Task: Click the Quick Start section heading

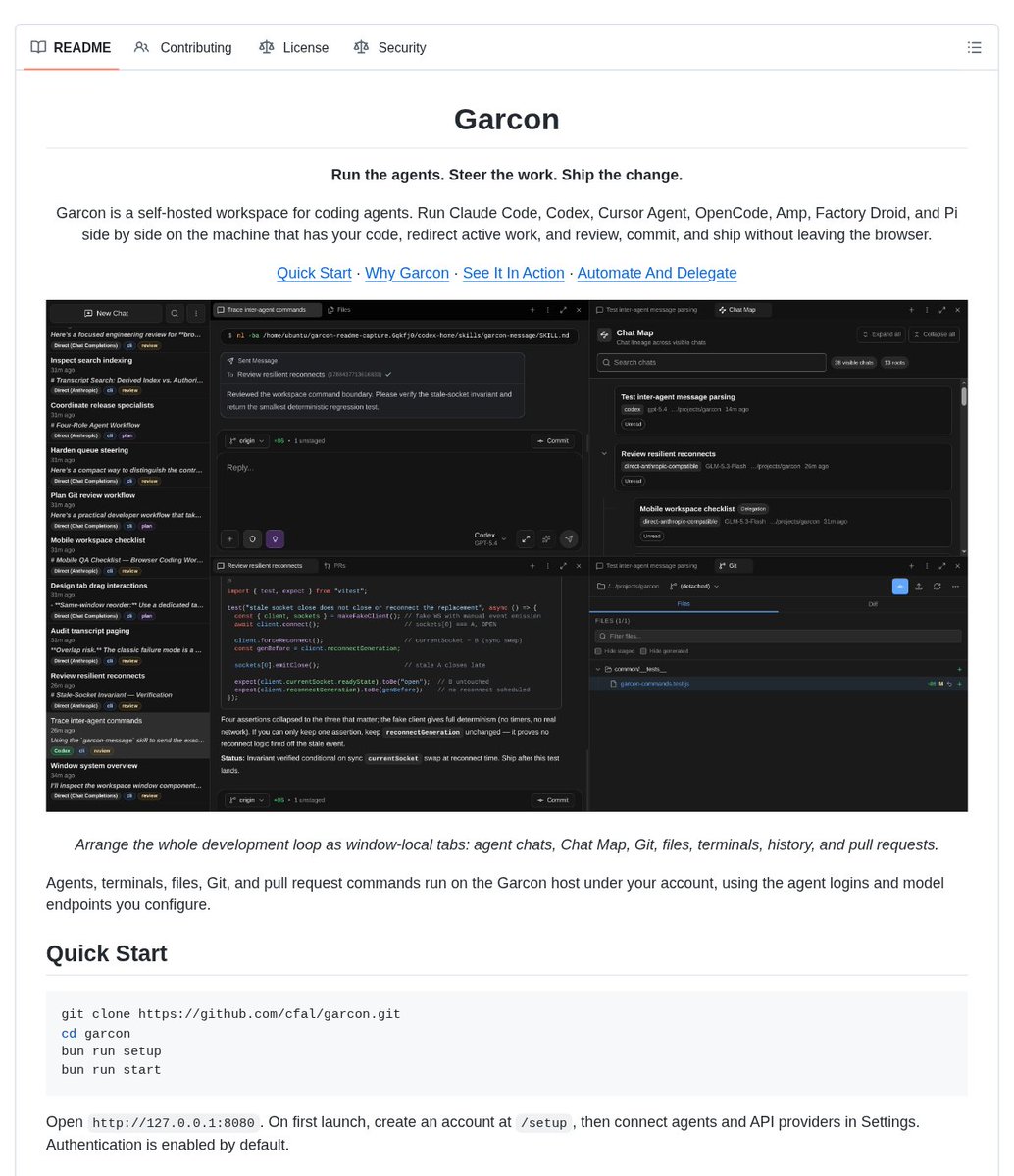Action: 107,953
